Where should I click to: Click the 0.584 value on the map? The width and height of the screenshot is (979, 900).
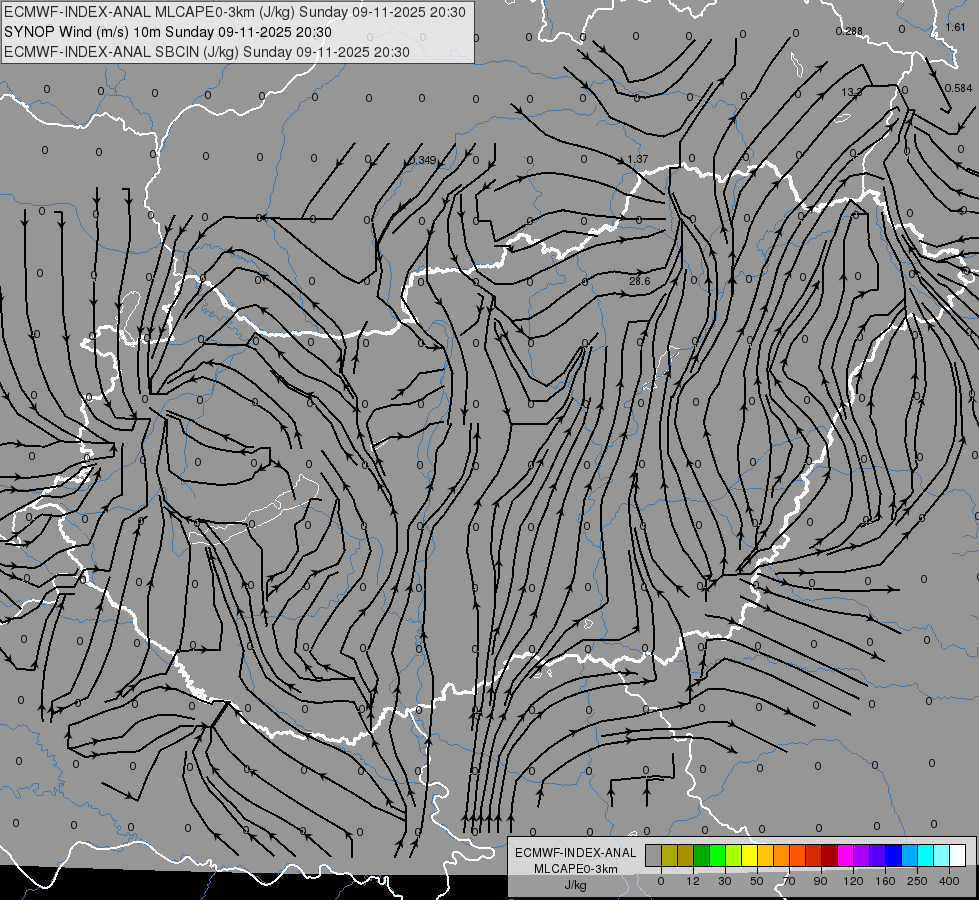point(958,88)
